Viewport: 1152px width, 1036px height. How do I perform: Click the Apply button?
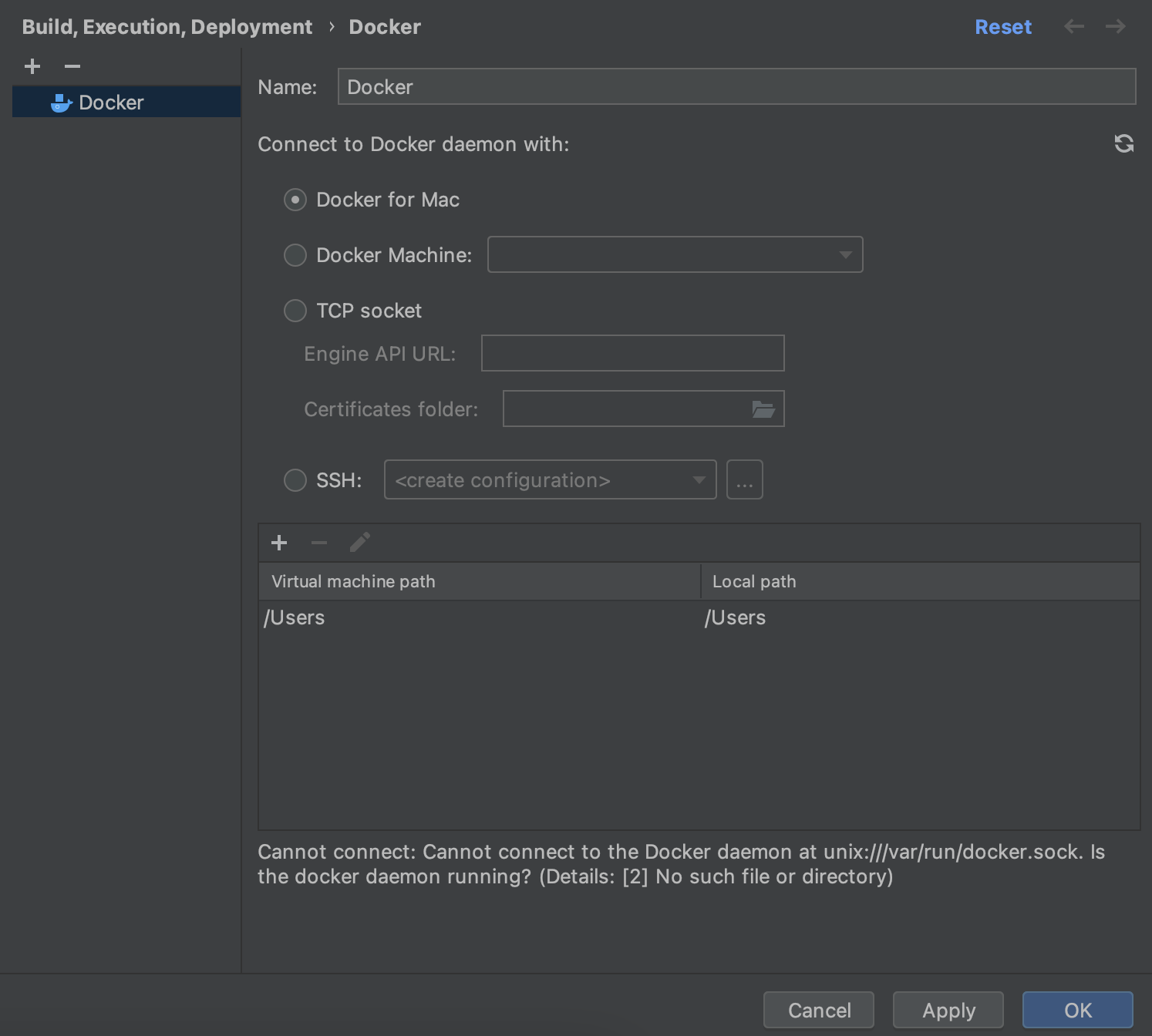948,1010
